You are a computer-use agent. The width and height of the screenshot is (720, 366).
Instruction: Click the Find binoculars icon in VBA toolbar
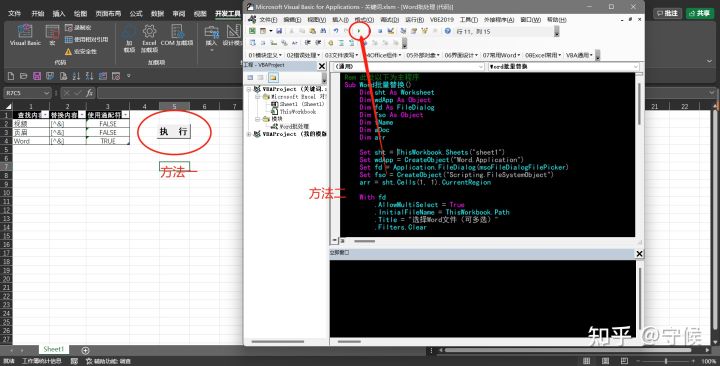tap(323, 31)
